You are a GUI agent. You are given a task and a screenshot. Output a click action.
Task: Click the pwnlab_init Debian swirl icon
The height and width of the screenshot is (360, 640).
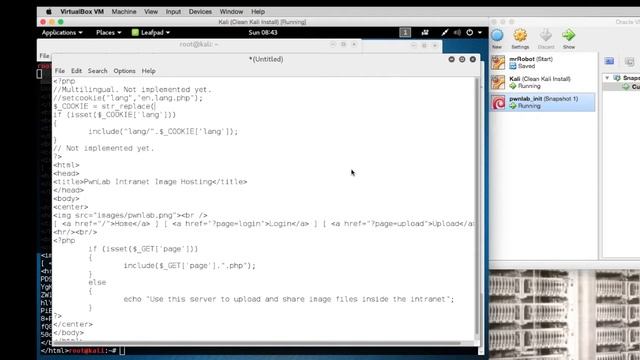click(498, 102)
